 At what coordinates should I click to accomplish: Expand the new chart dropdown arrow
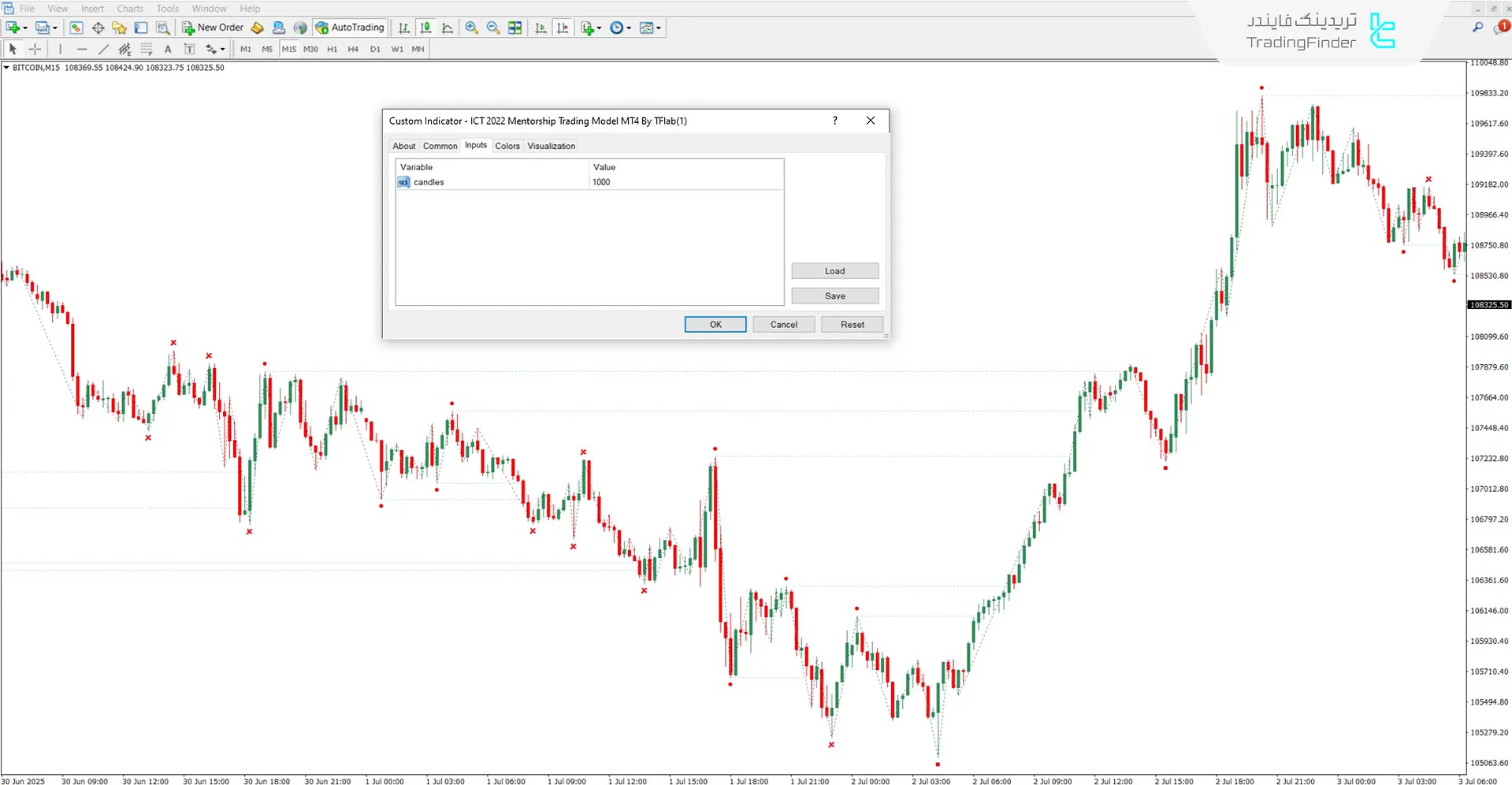tap(25, 28)
